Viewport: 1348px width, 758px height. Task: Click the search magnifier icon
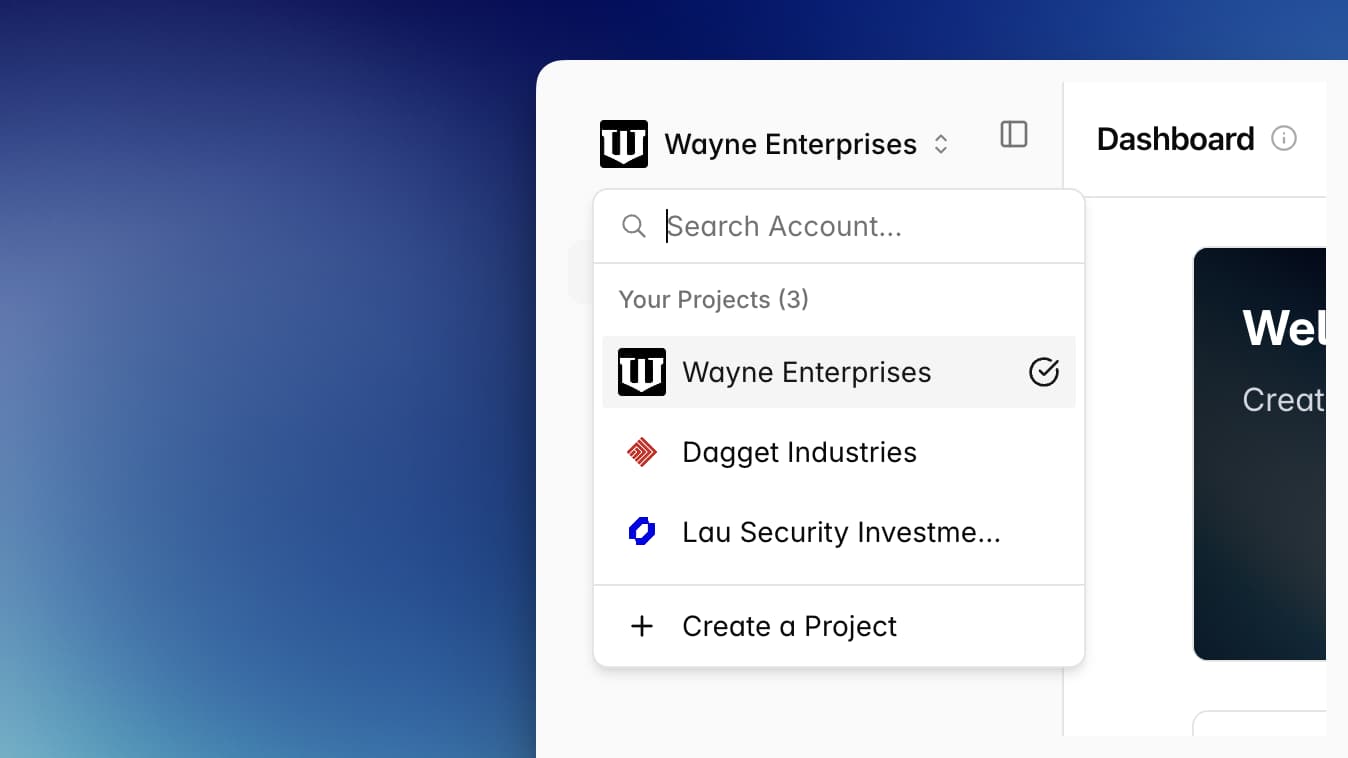click(634, 226)
